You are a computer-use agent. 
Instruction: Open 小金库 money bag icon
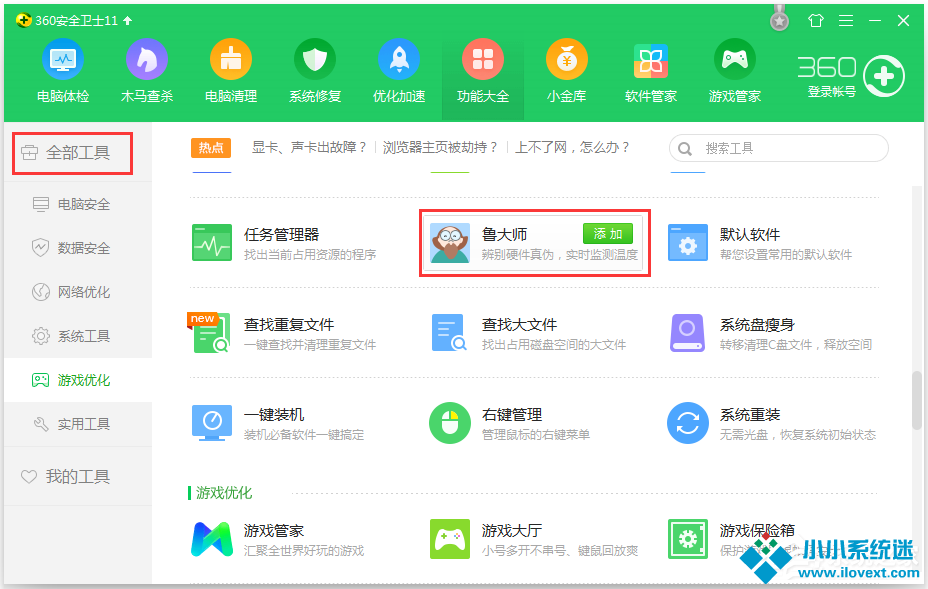[x=567, y=60]
